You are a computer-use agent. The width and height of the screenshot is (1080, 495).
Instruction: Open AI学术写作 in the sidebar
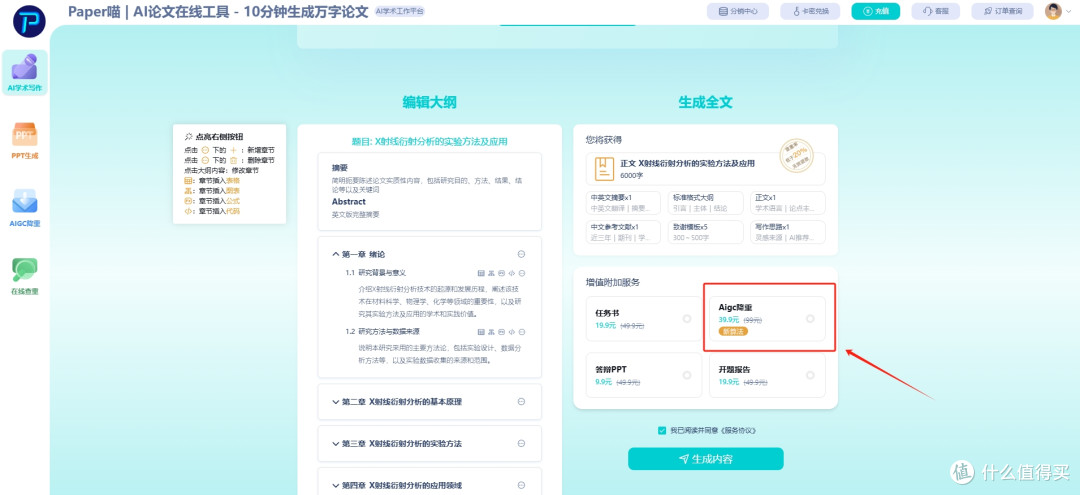pyautogui.click(x=25, y=72)
